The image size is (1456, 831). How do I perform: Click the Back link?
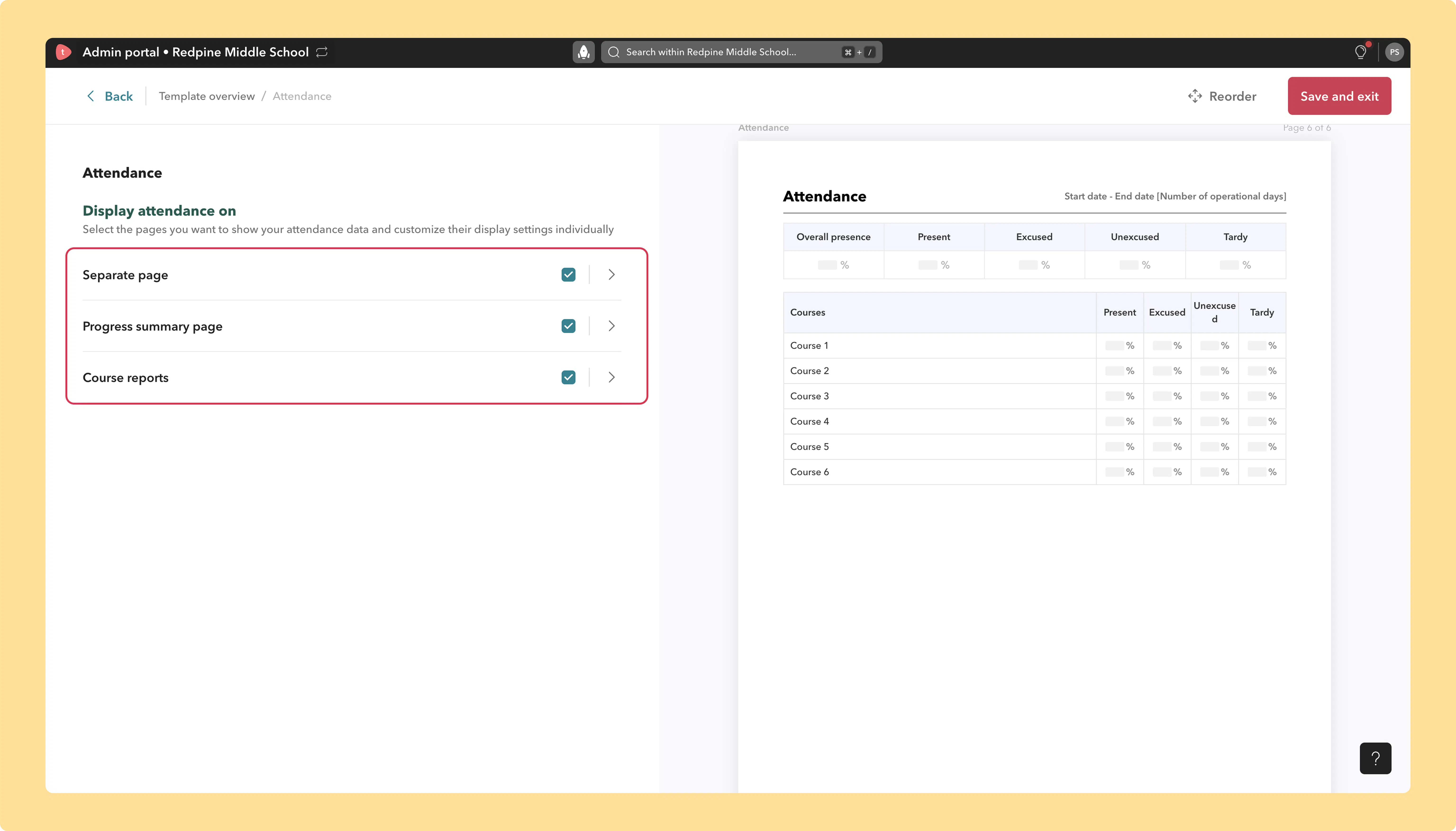pos(119,96)
